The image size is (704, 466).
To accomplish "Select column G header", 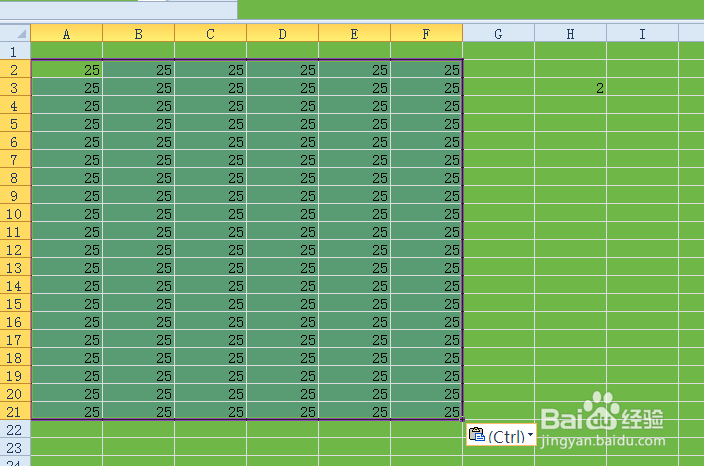I will click(x=498, y=33).
